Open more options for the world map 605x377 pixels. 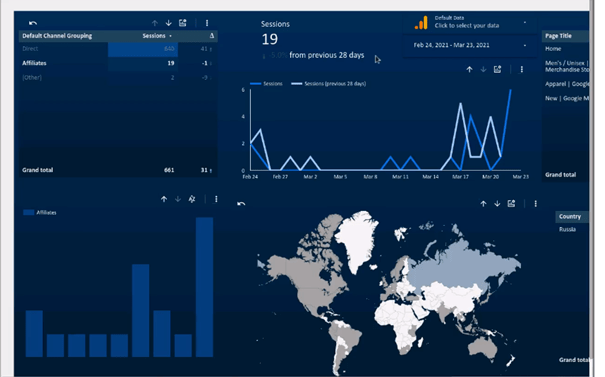[536, 204]
